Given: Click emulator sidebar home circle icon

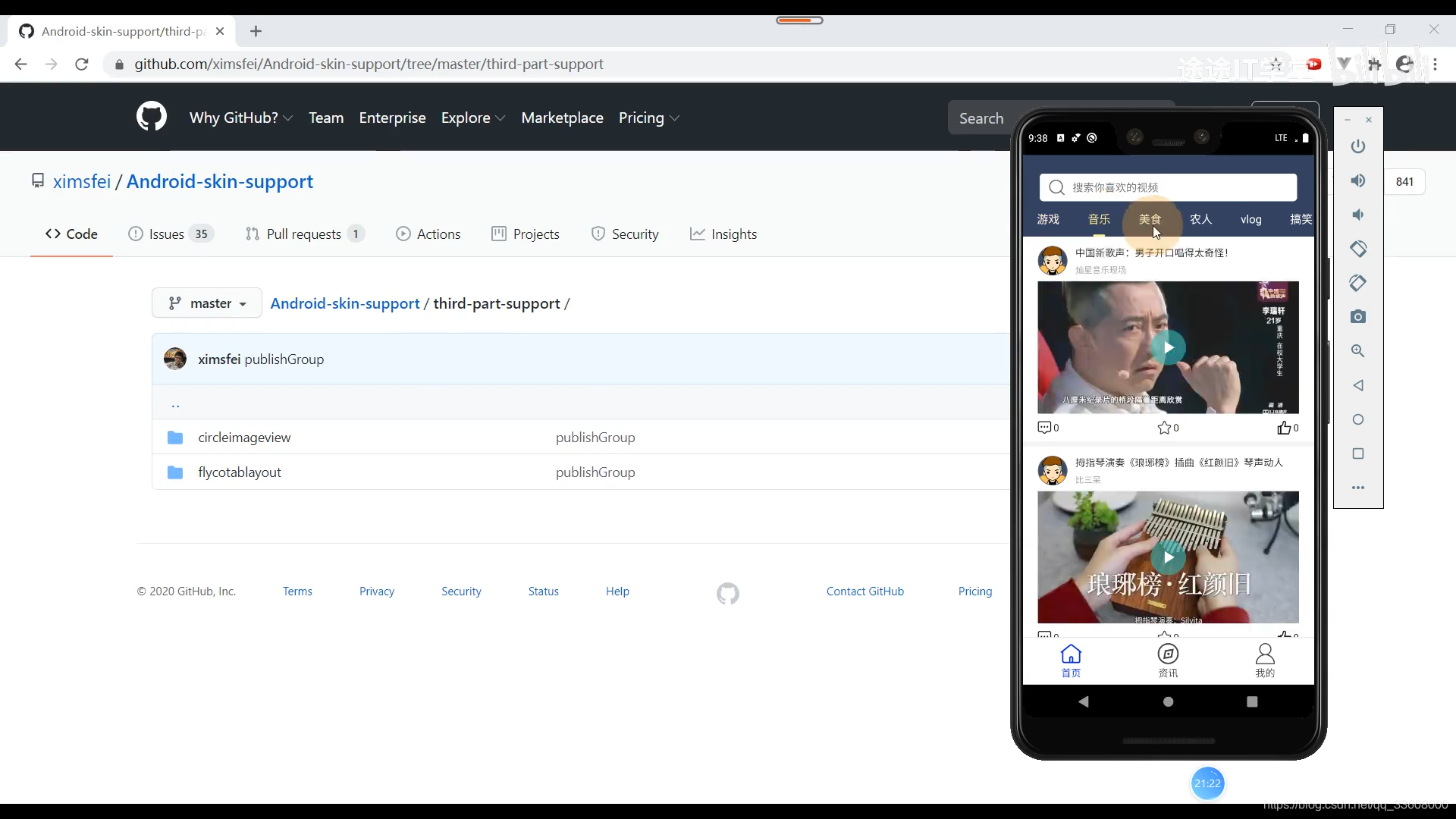Looking at the screenshot, I should pyautogui.click(x=1358, y=419).
